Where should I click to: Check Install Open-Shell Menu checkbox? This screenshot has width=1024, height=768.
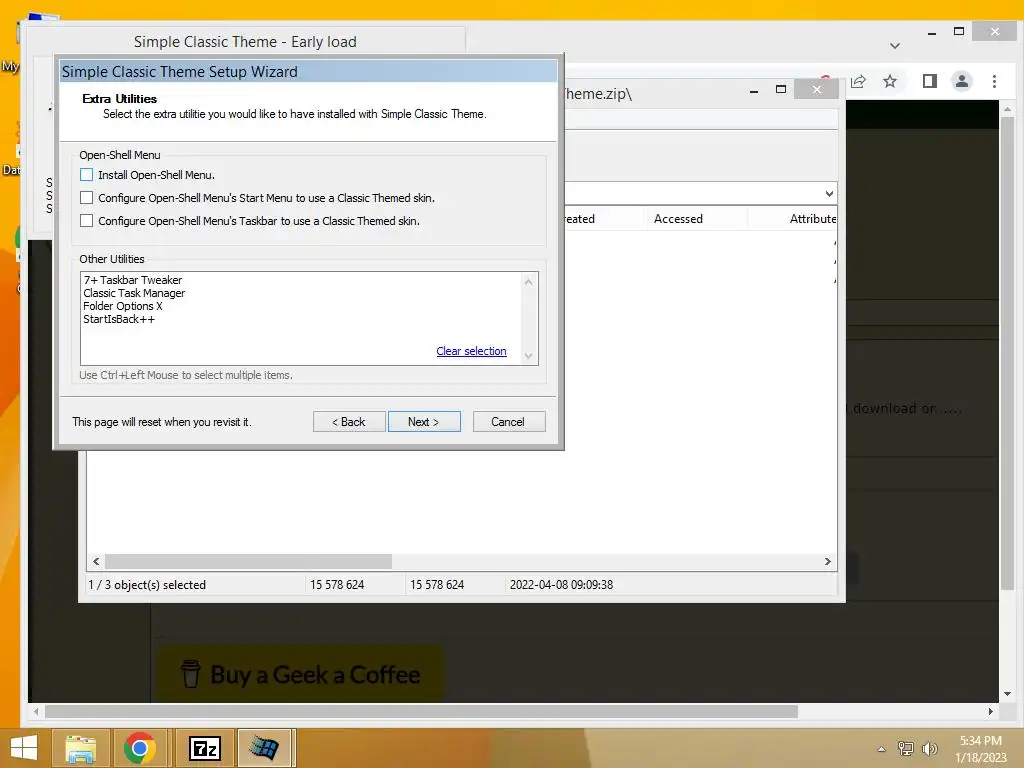pyautogui.click(x=86, y=174)
